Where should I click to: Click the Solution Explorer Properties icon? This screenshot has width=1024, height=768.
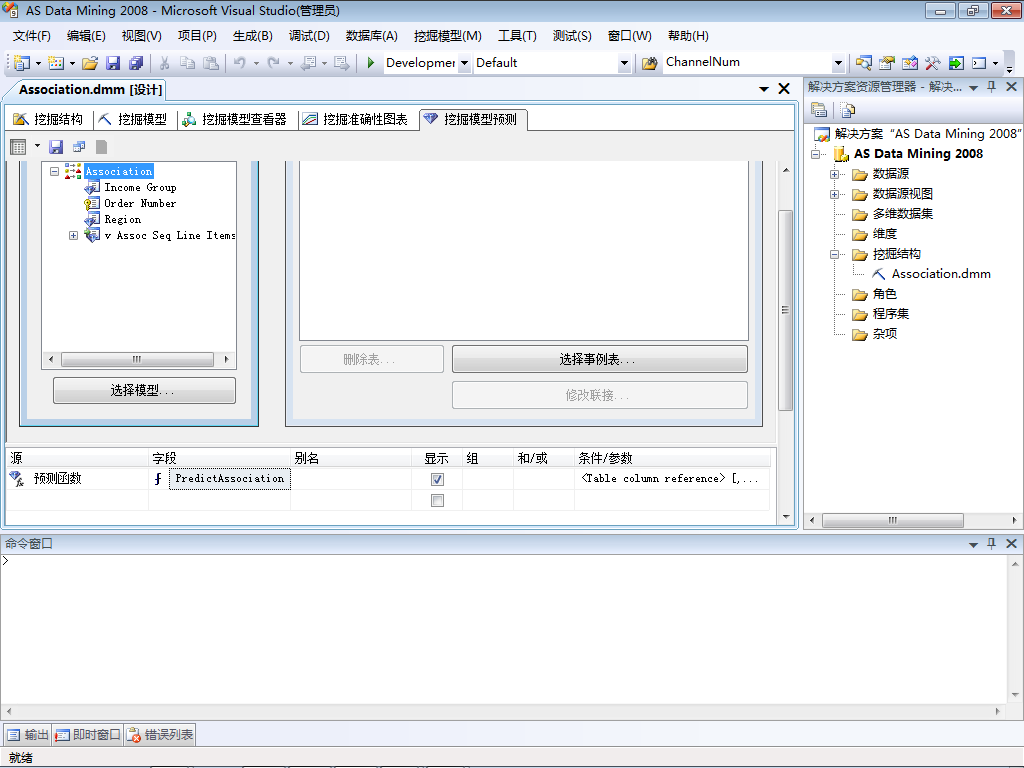point(819,110)
